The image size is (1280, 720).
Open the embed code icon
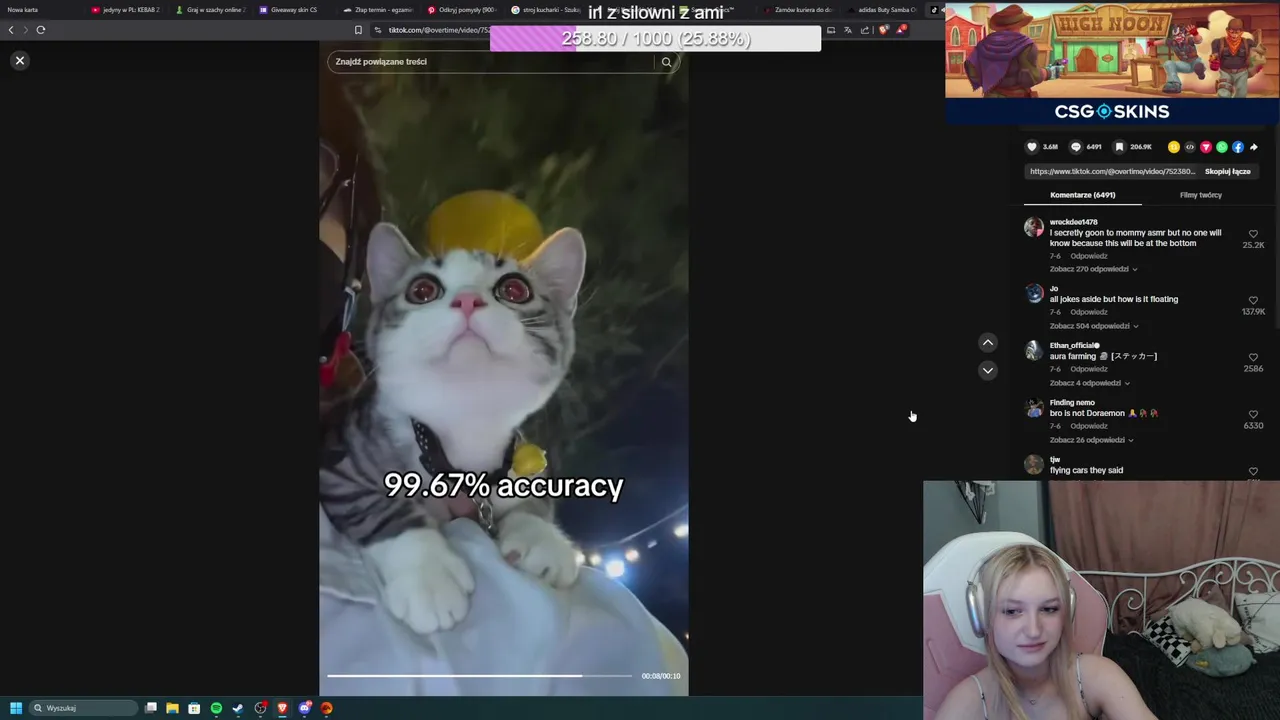coord(1190,147)
